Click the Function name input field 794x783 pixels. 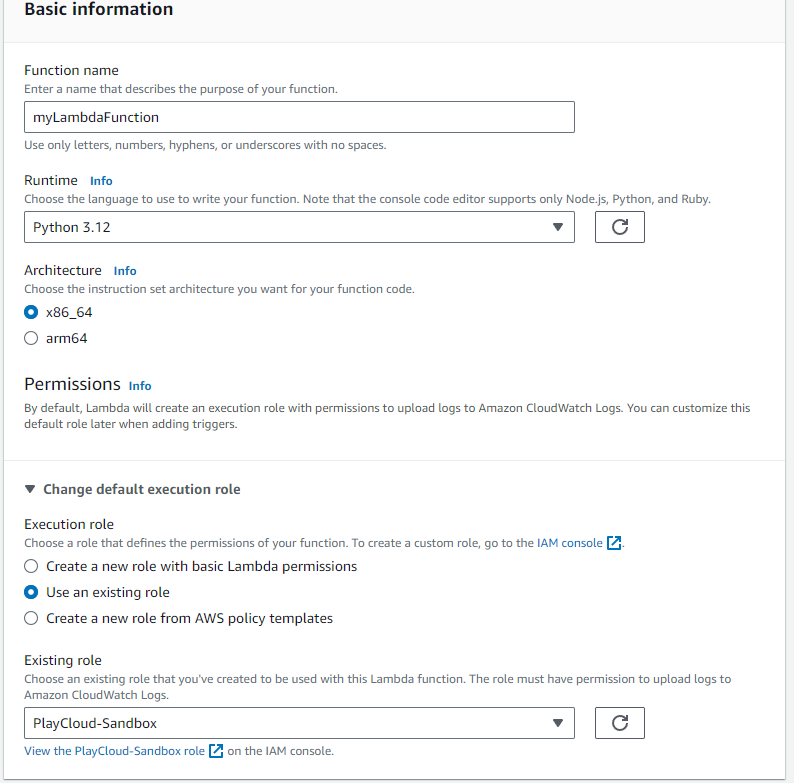click(299, 117)
